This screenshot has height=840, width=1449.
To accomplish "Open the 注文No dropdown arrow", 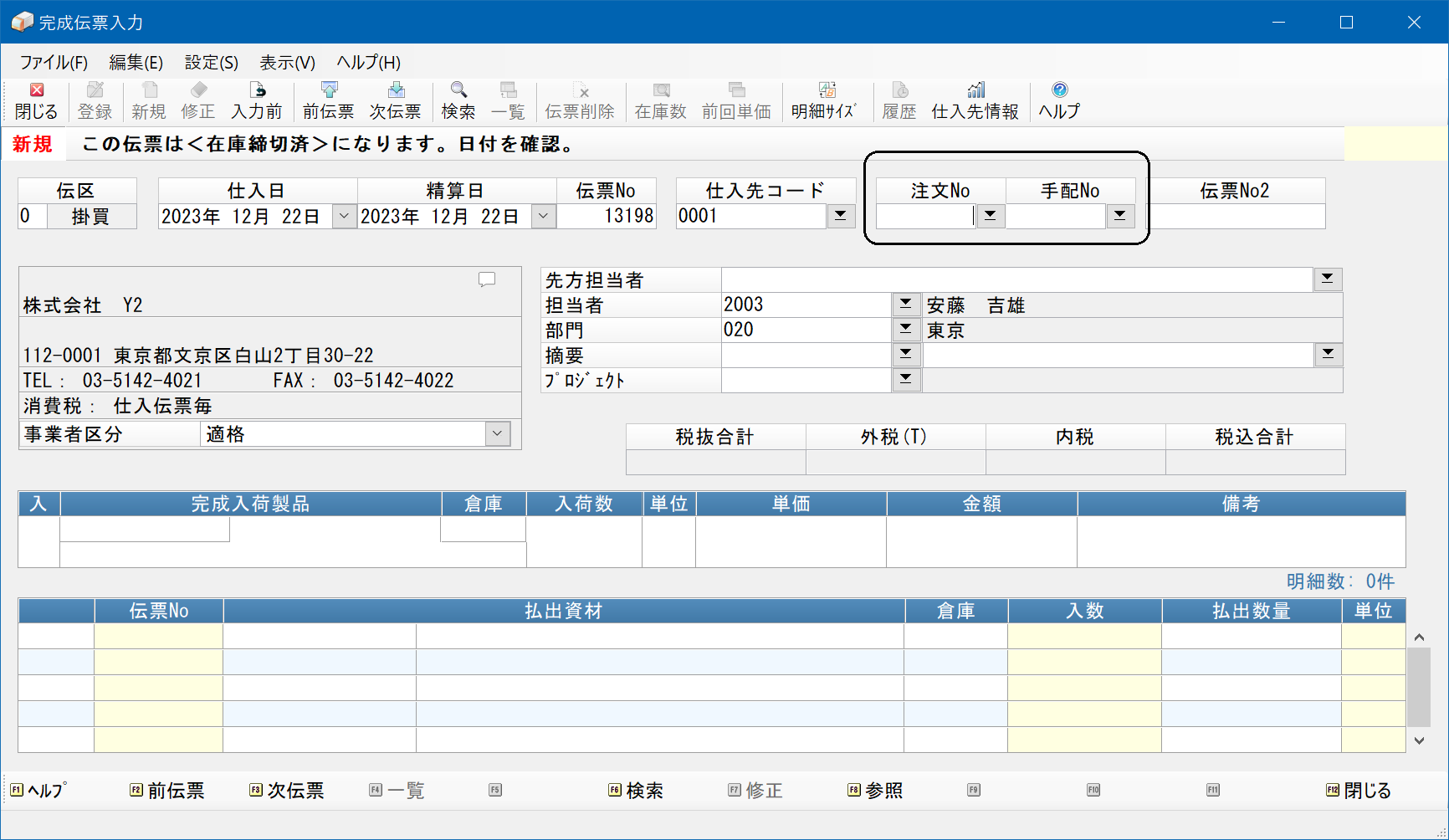I will point(990,216).
